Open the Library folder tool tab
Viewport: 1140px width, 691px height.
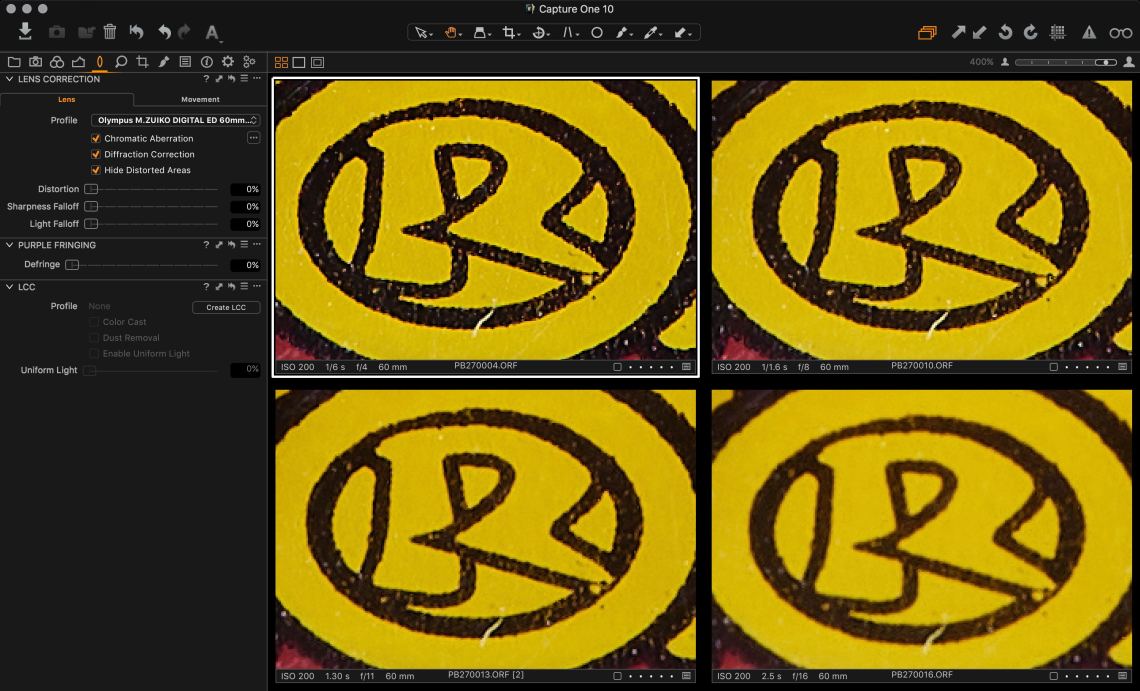tap(14, 61)
